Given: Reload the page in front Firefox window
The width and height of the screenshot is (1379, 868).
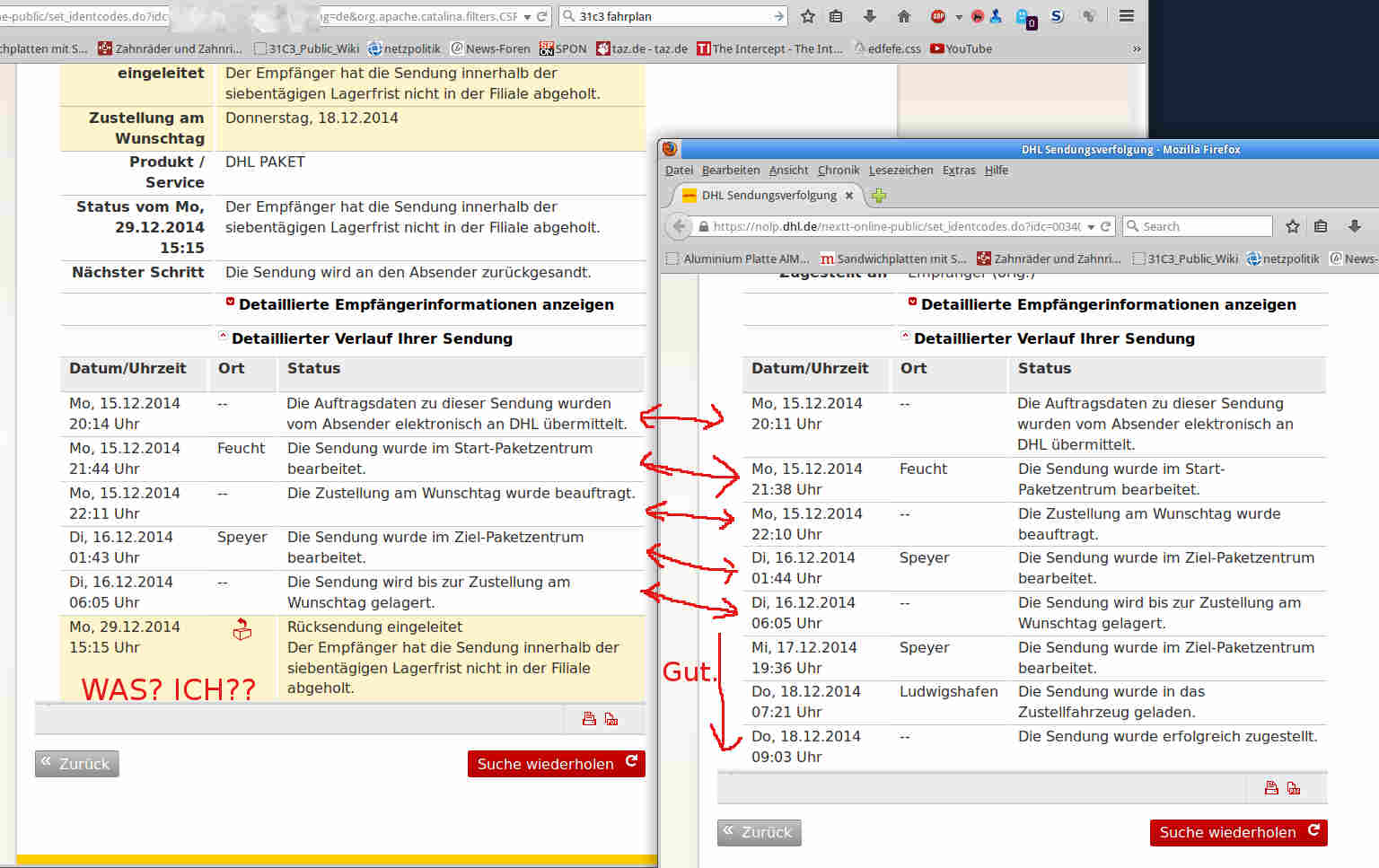Looking at the screenshot, I should (1106, 226).
